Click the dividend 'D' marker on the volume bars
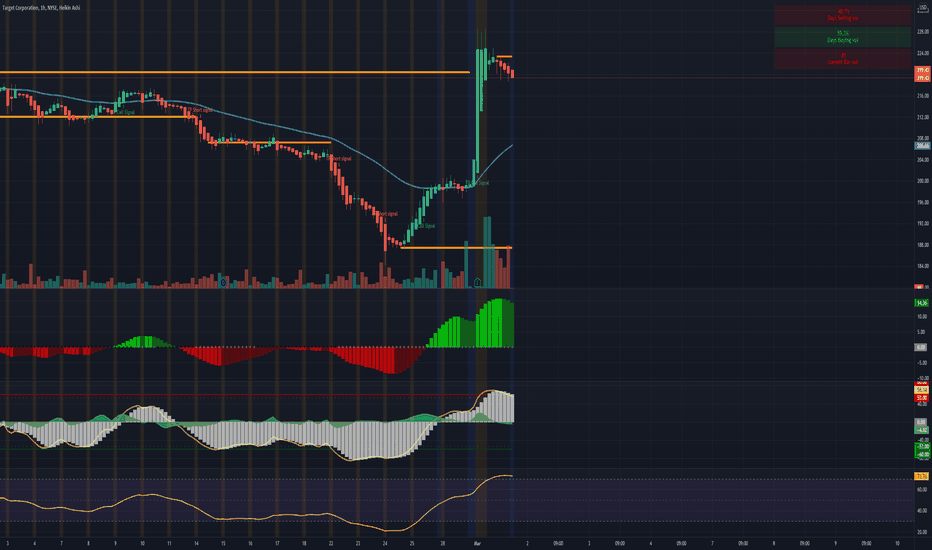This screenshot has width=932, height=550. point(223,282)
